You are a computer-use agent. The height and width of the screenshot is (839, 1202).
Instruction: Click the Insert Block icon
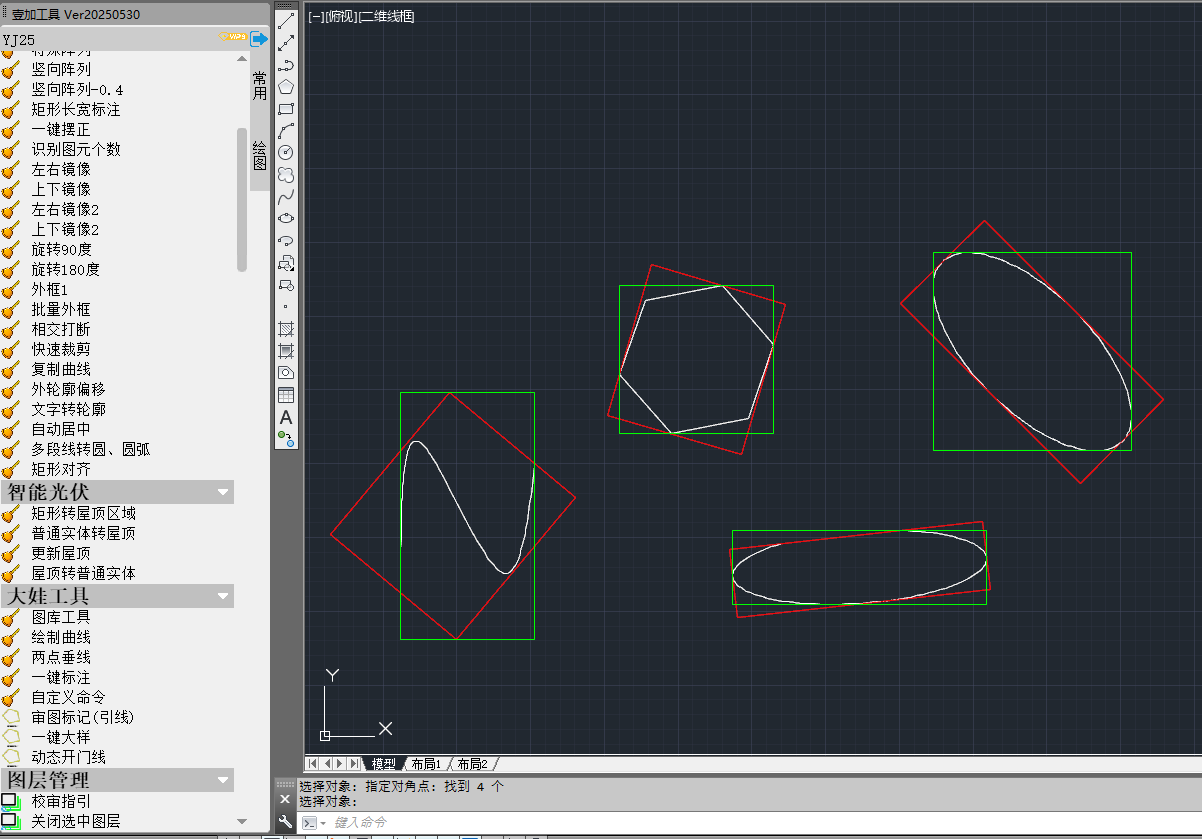pyautogui.click(x=286, y=262)
